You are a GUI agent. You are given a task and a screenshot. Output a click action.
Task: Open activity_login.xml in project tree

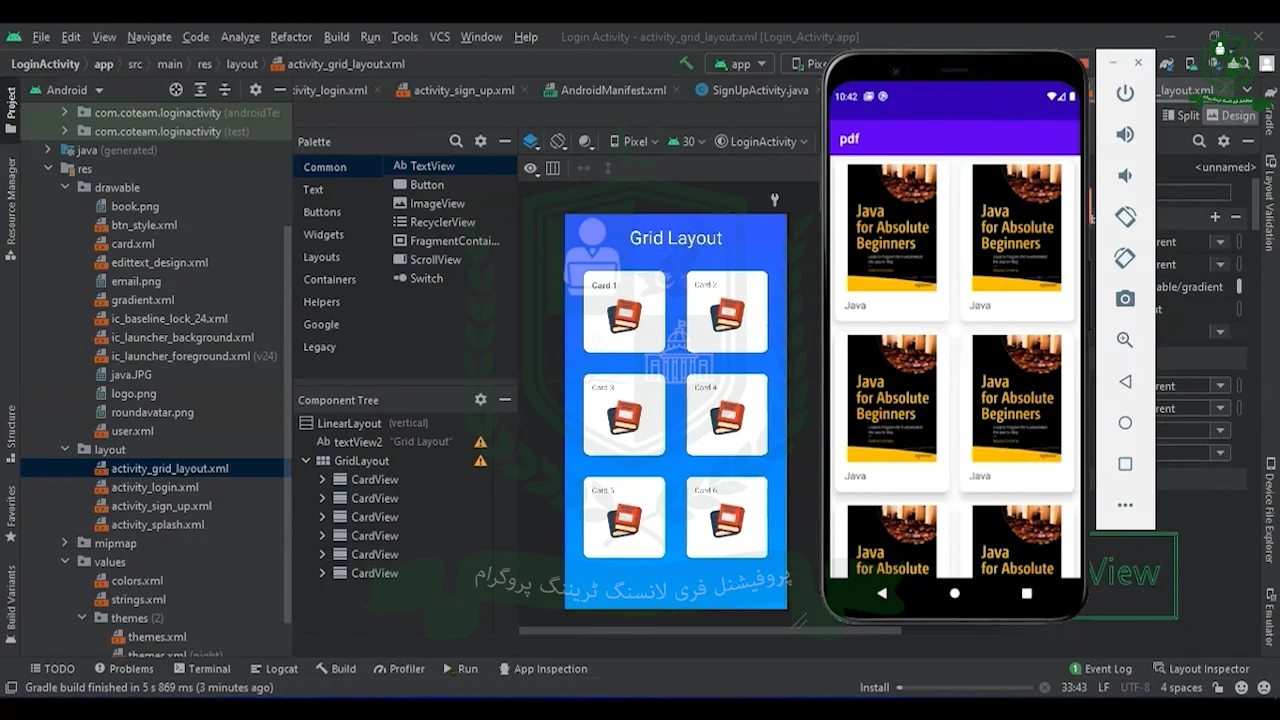point(154,487)
